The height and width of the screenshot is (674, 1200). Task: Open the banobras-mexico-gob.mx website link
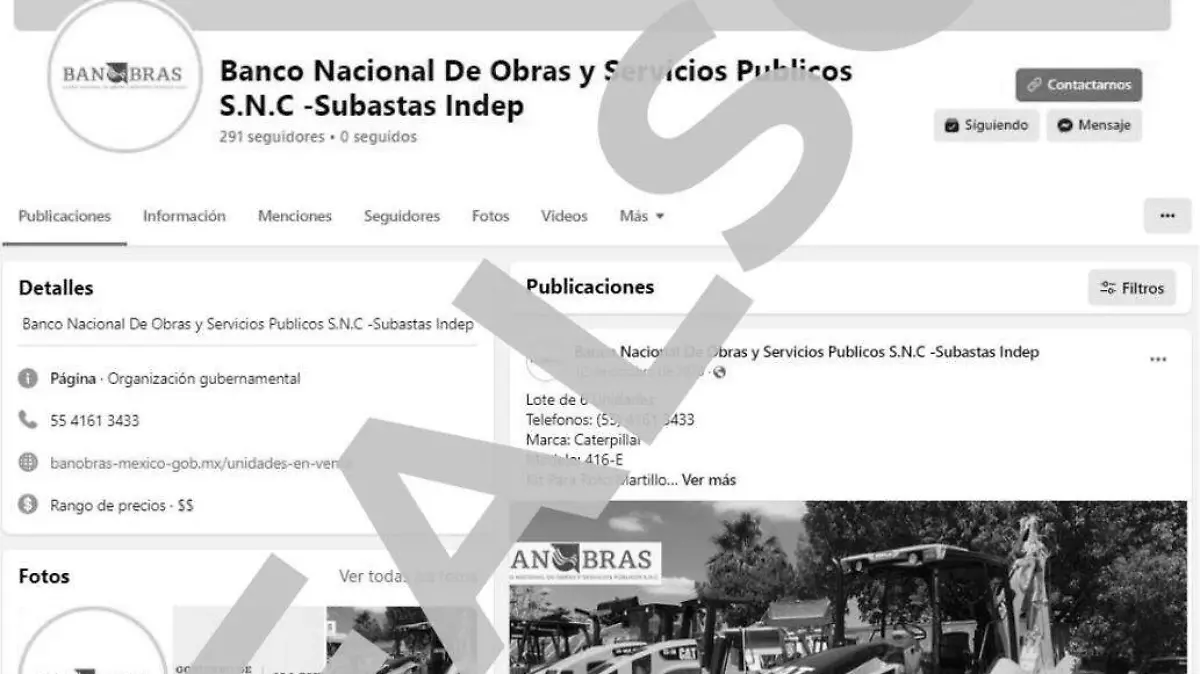(201, 463)
